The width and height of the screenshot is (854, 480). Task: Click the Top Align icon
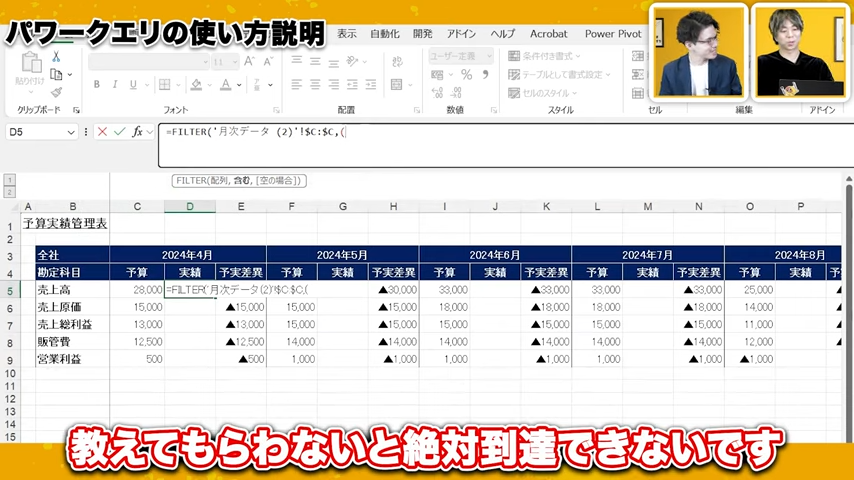pyautogui.click(x=296, y=61)
